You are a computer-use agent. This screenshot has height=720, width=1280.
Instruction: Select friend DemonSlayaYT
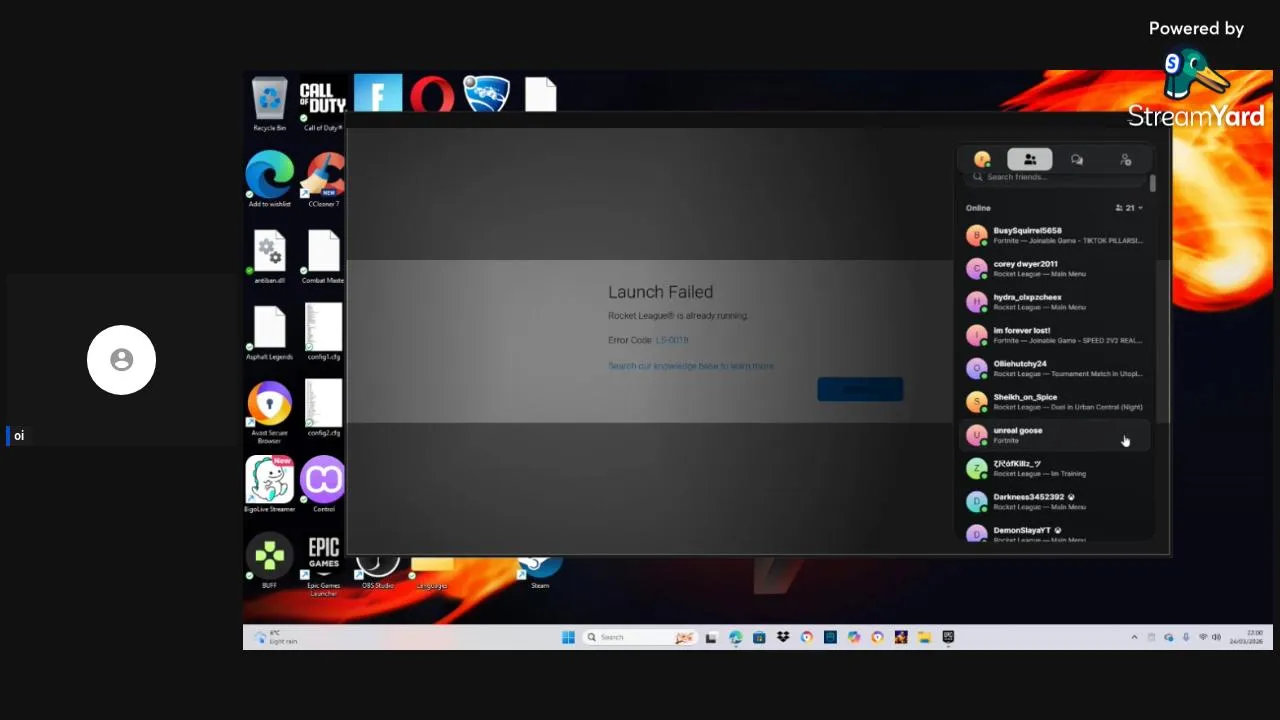pos(1055,534)
